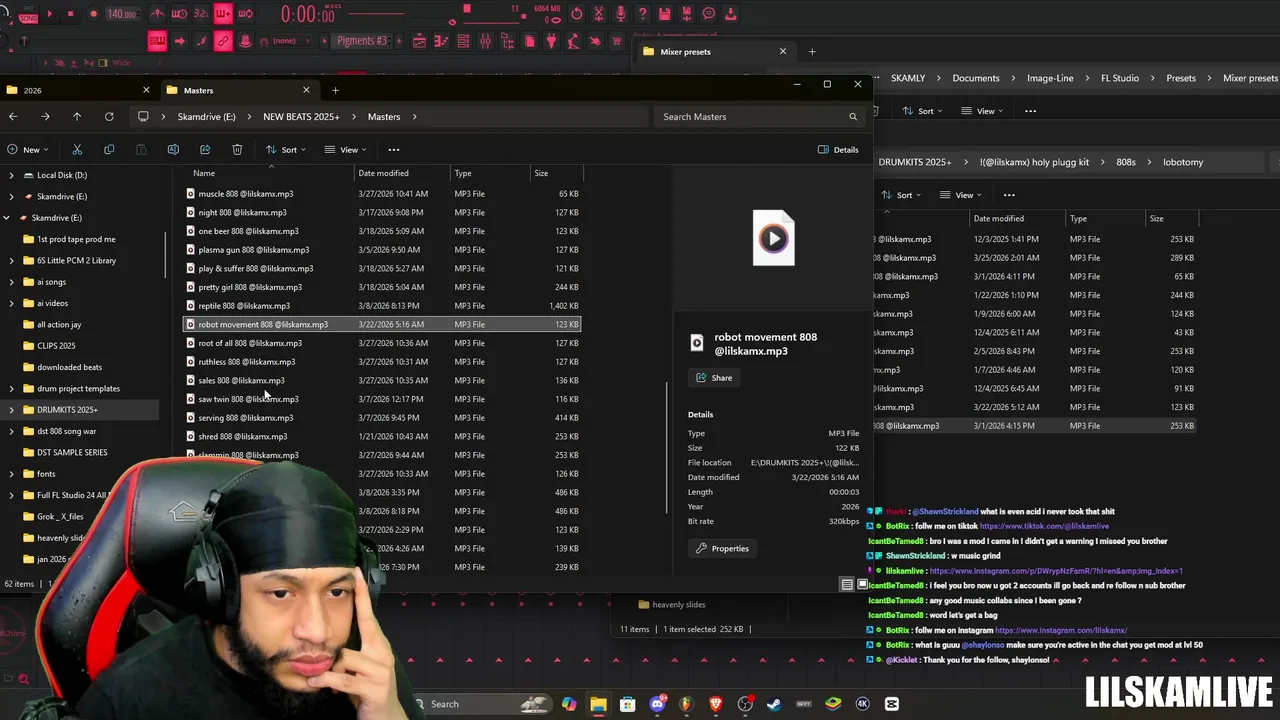
Task: Click the 808s breadcrumb in rear window
Action: (1126, 162)
